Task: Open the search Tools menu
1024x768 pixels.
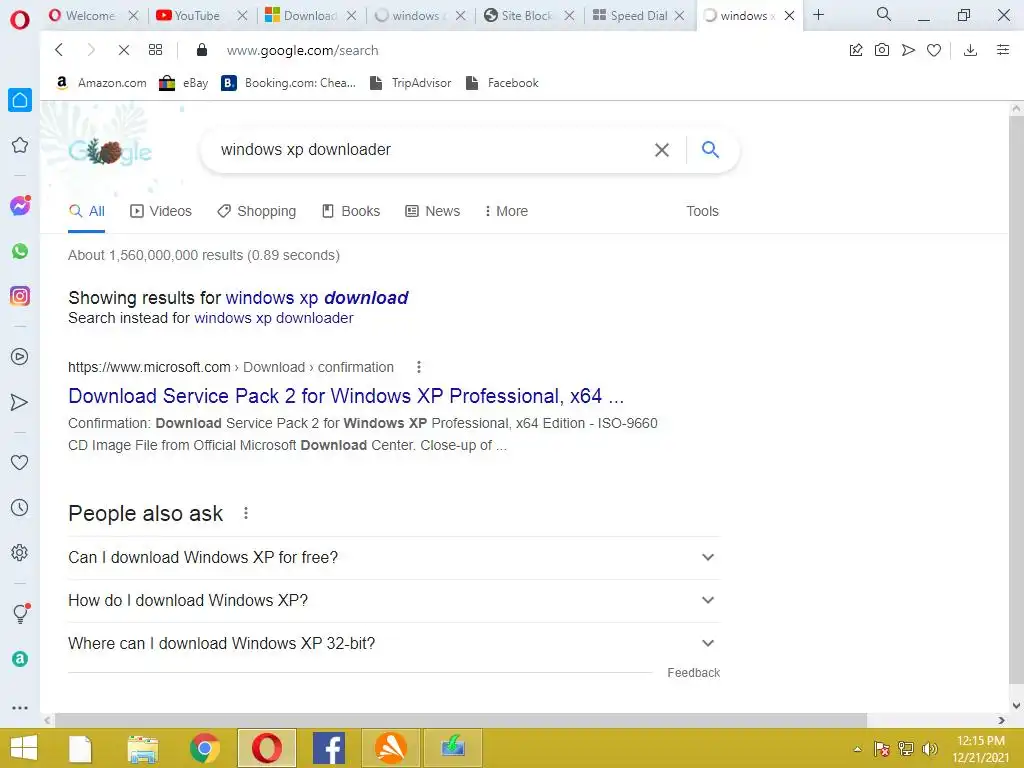Action: pos(702,211)
